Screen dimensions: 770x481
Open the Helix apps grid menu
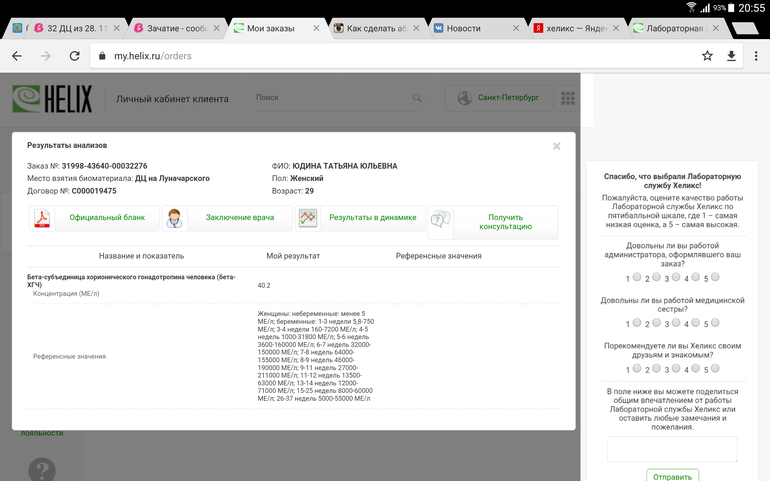[x=568, y=98]
